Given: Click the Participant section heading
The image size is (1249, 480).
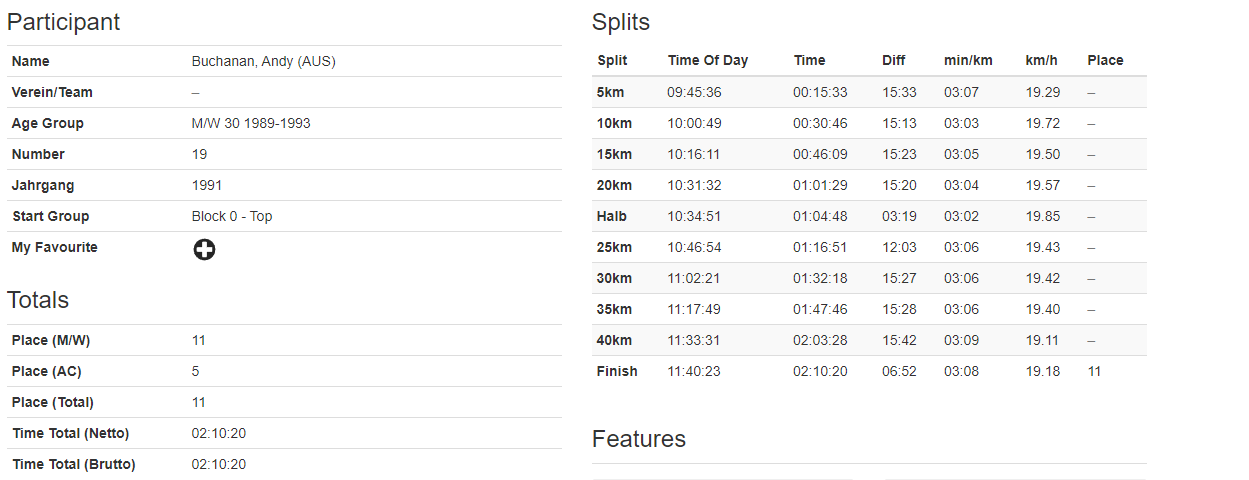Looking at the screenshot, I should (64, 22).
